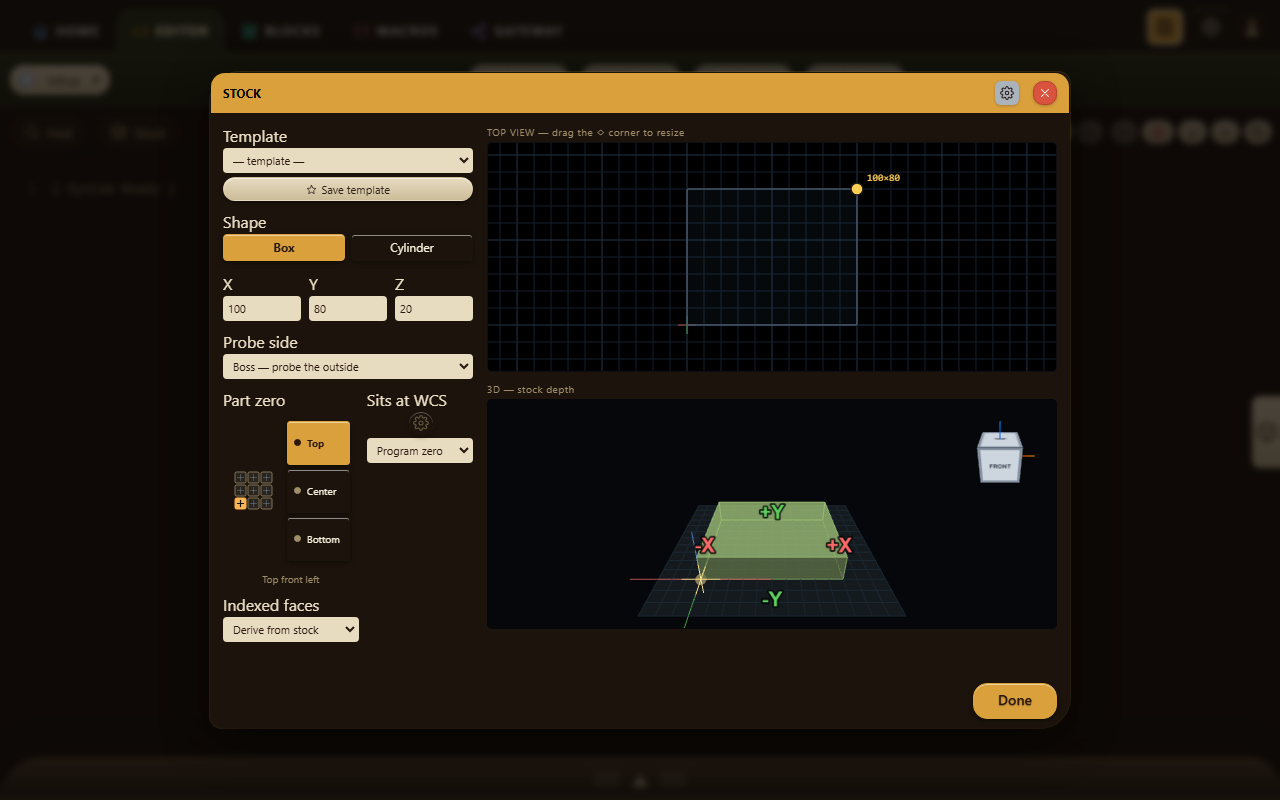Click the gear icon under Sits at WCS
The image size is (1280, 800).
click(x=421, y=422)
